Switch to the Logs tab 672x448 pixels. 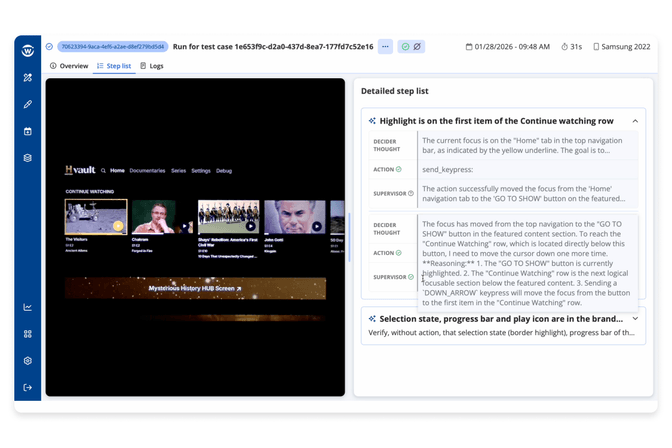(x=152, y=66)
